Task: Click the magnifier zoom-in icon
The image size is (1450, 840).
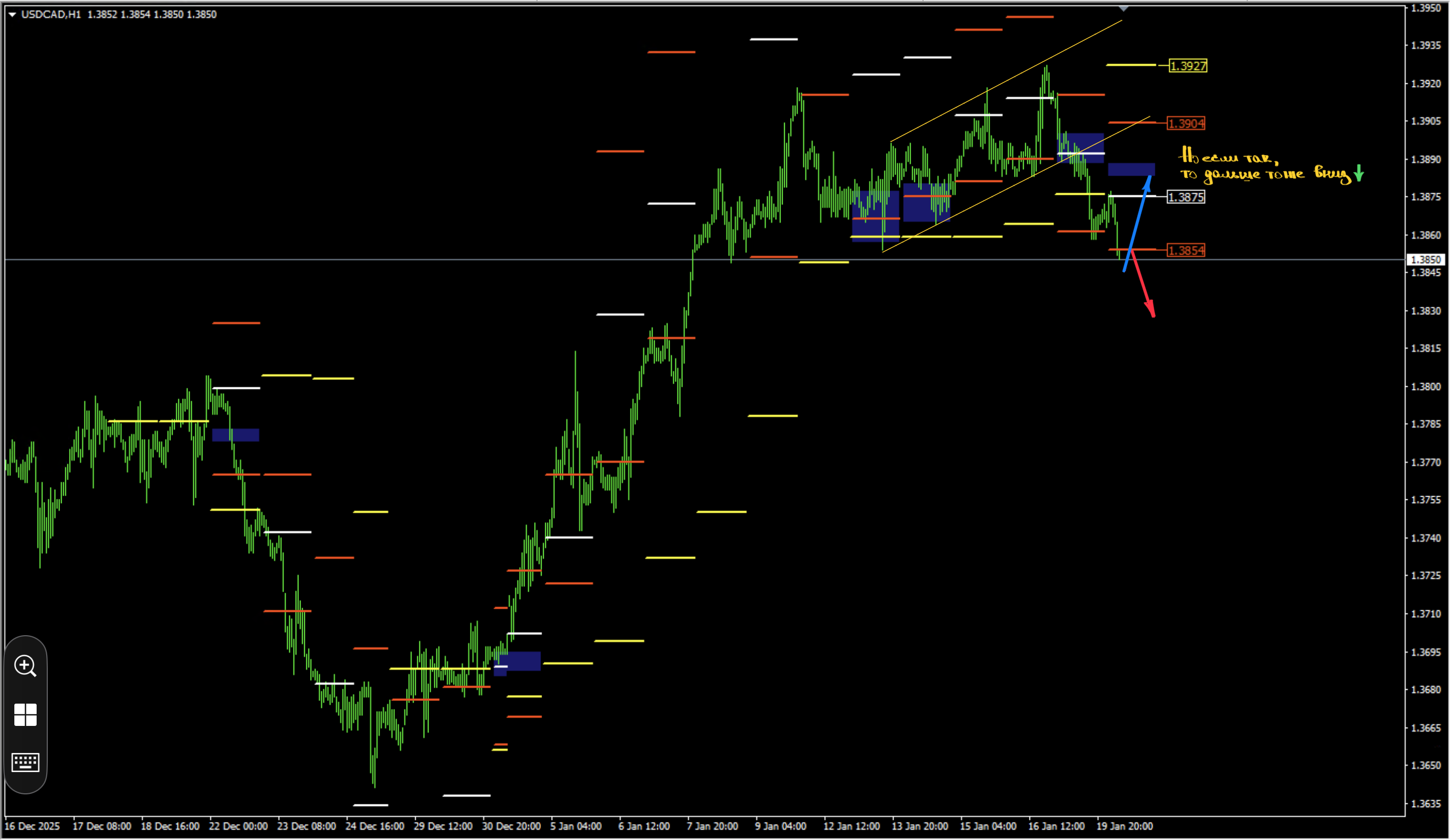Action: (25, 666)
